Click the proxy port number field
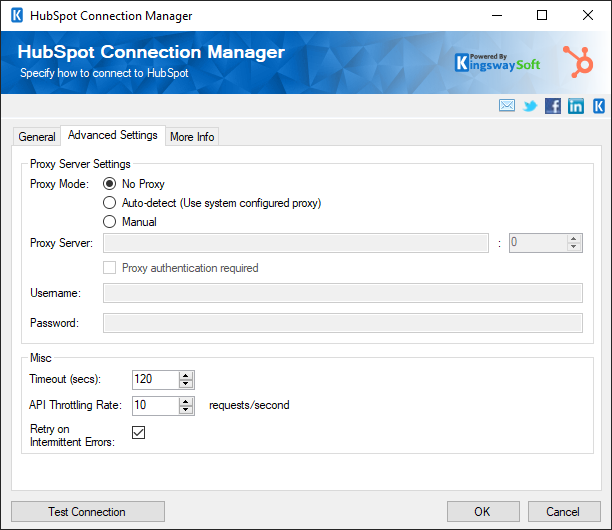Image resolution: width=612 pixels, height=530 pixels. pos(538,243)
